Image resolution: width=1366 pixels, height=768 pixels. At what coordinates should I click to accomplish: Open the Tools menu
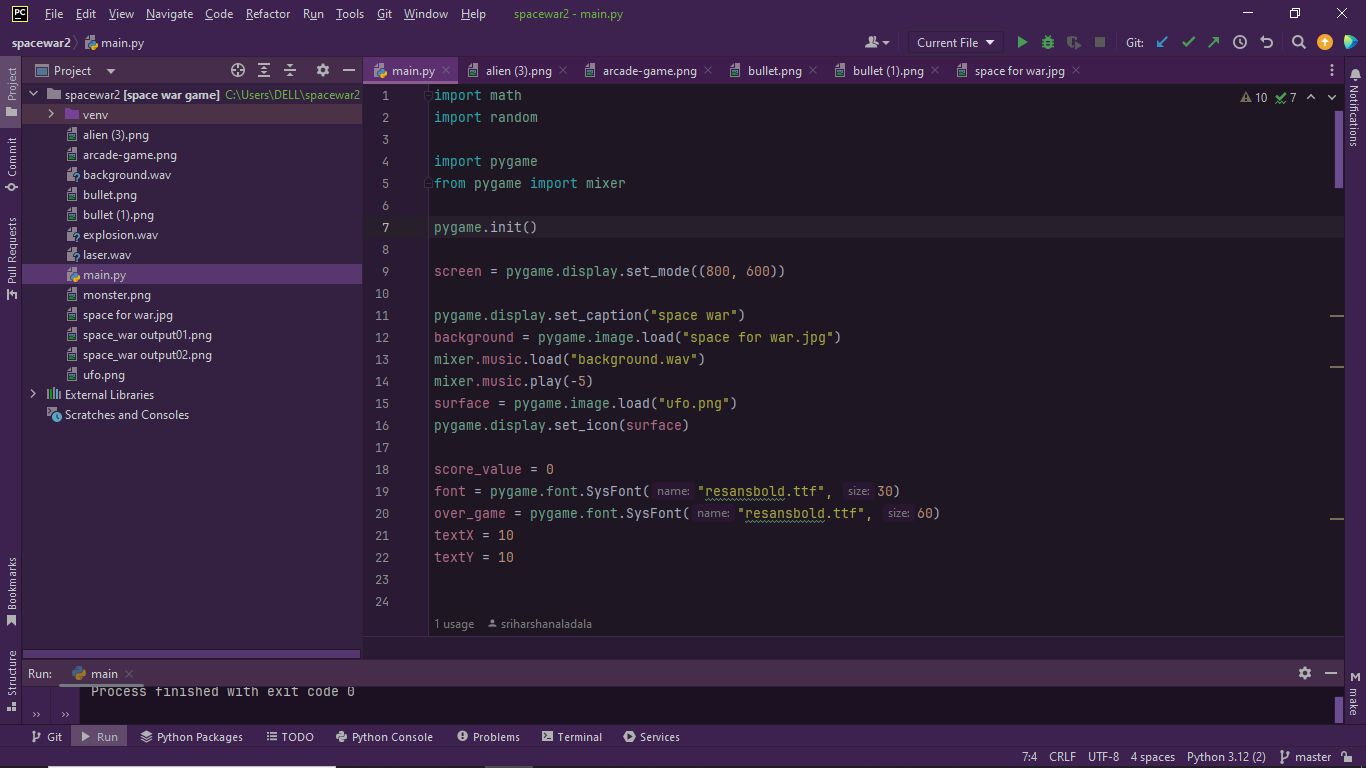[350, 14]
